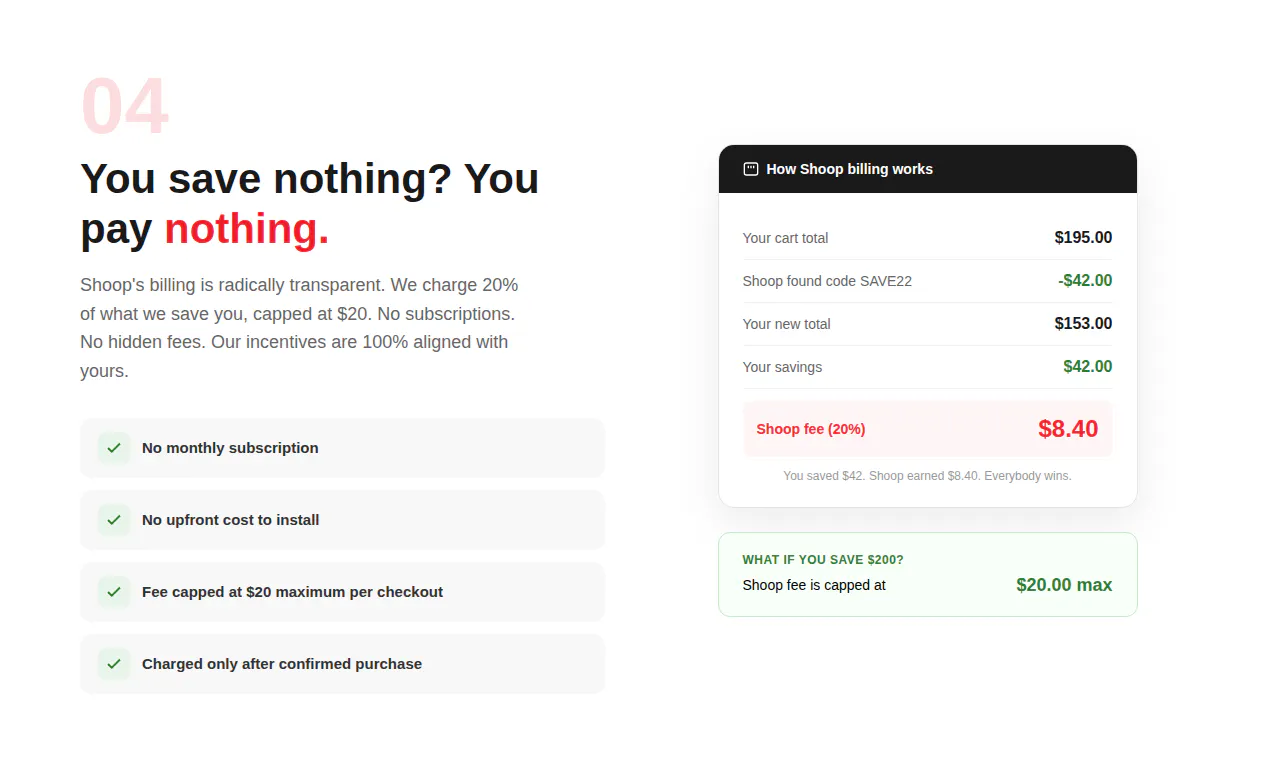Viewport: 1270px width, 760px height.
Task: Click the large pink '04' section number
Action: pyautogui.click(x=125, y=106)
